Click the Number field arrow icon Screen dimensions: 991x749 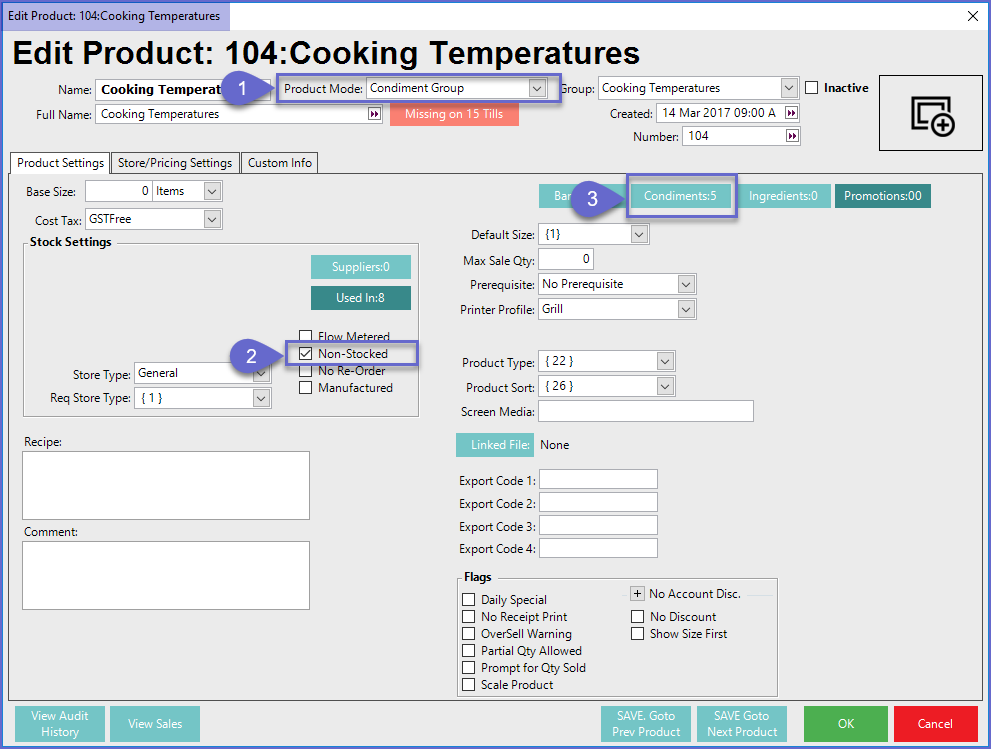(x=792, y=136)
